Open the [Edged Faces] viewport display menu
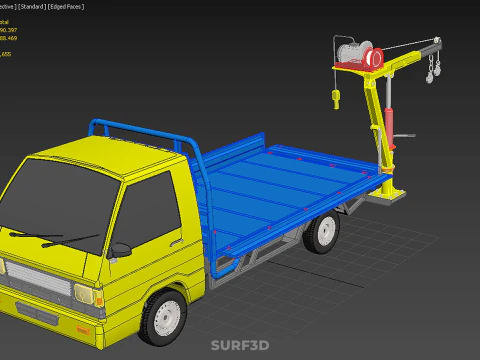Viewport: 480px width, 360px height. (66, 7)
